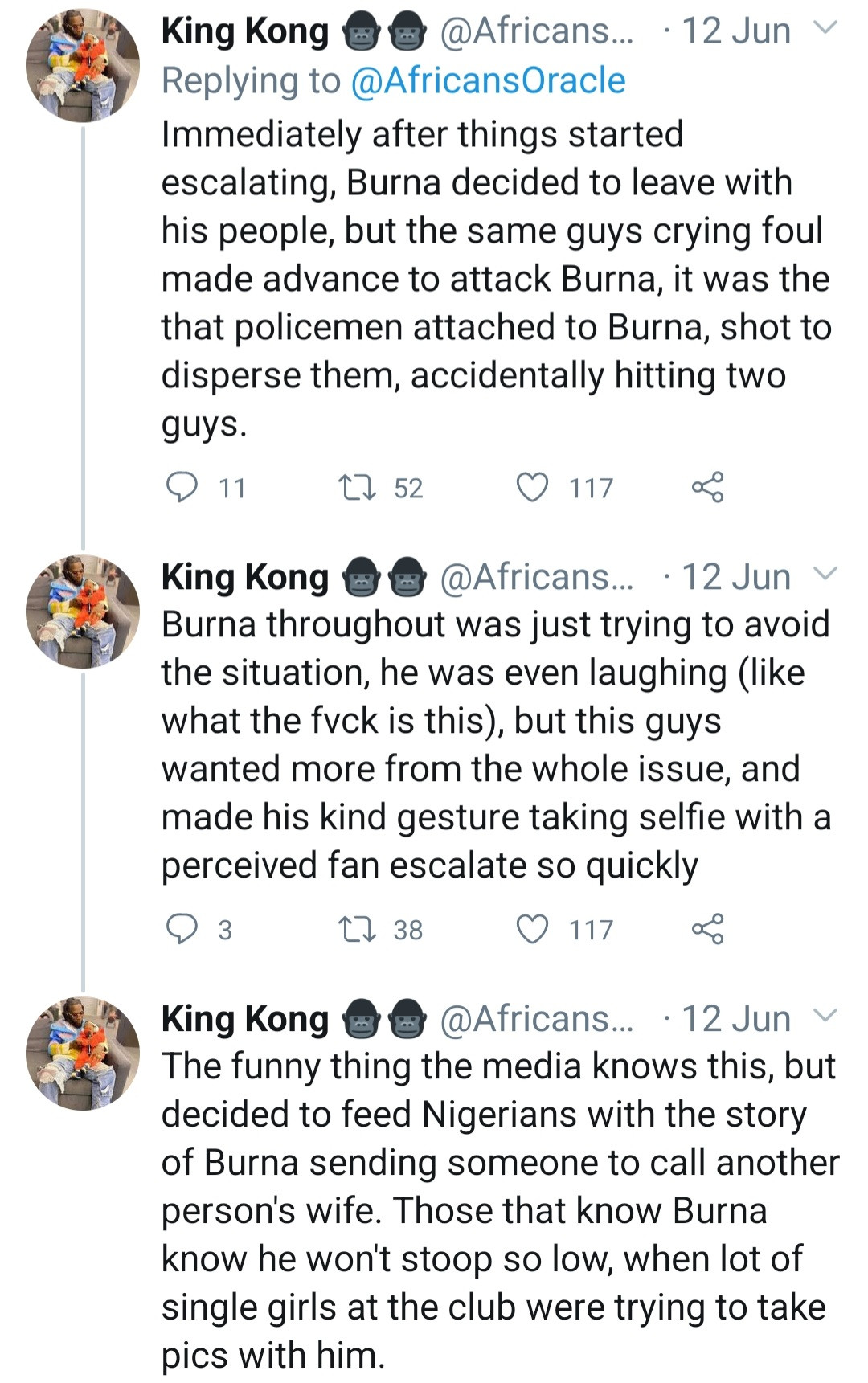
Task: Like the tweet ending 'hitting two guys'
Action: coord(532,487)
